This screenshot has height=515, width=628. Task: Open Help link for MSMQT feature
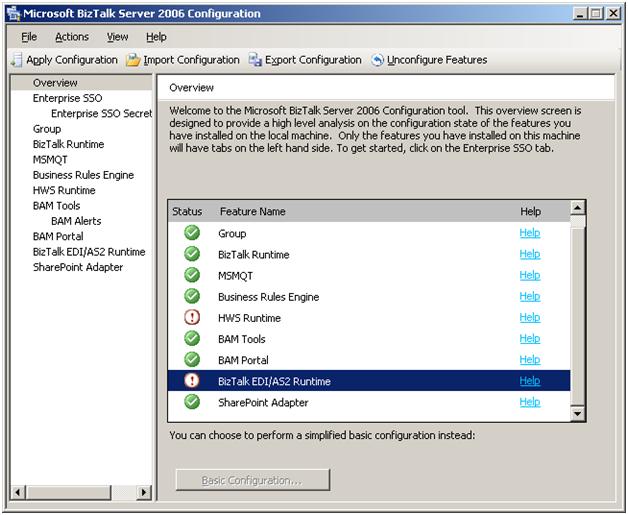coord(530,276)
